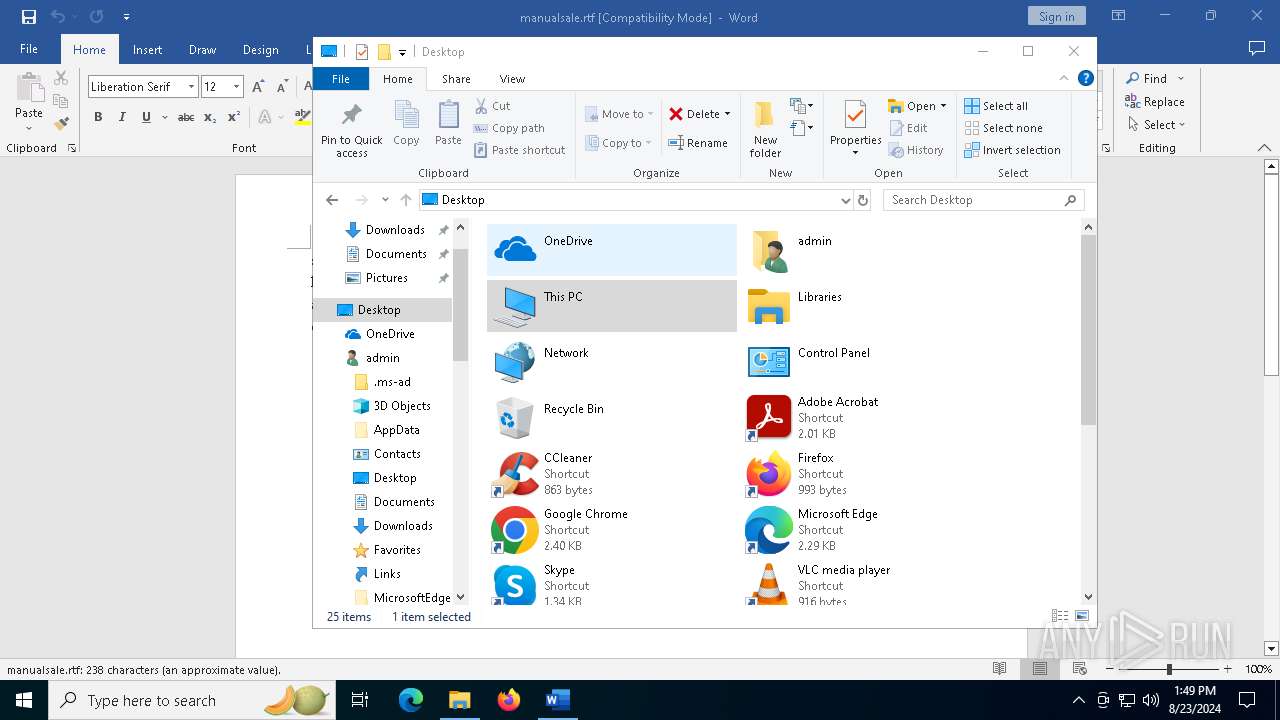Click Invert selection in Explorer ribbon
The width and height of the screenshot is (1280, 720).
1012,150
